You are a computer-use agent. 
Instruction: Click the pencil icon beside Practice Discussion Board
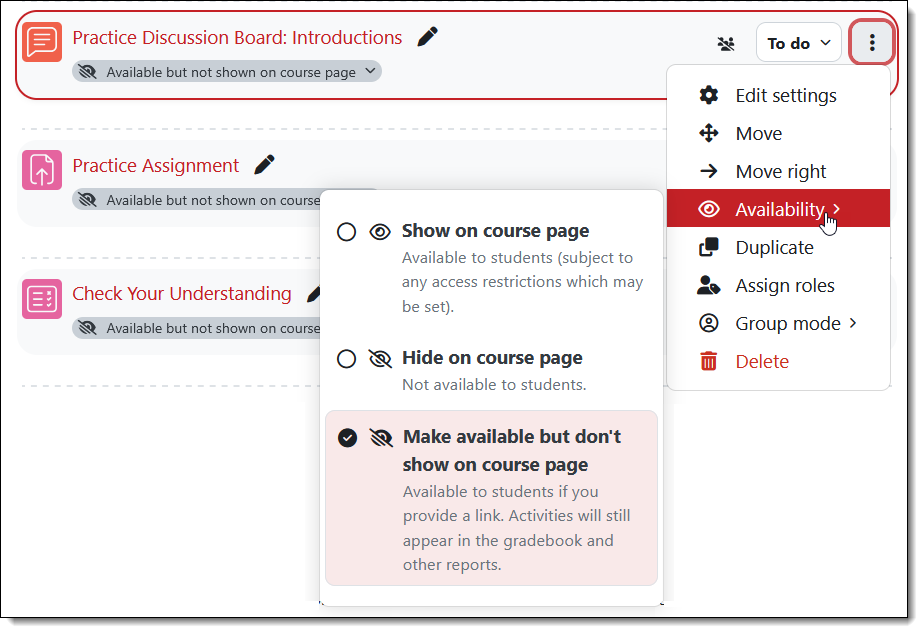pyautogui.click(x=427, y=37)
